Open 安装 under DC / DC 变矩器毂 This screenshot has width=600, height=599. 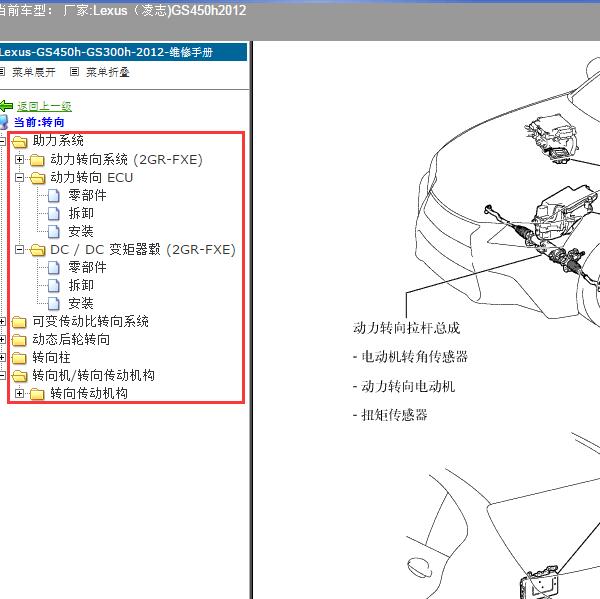point(81,304)
